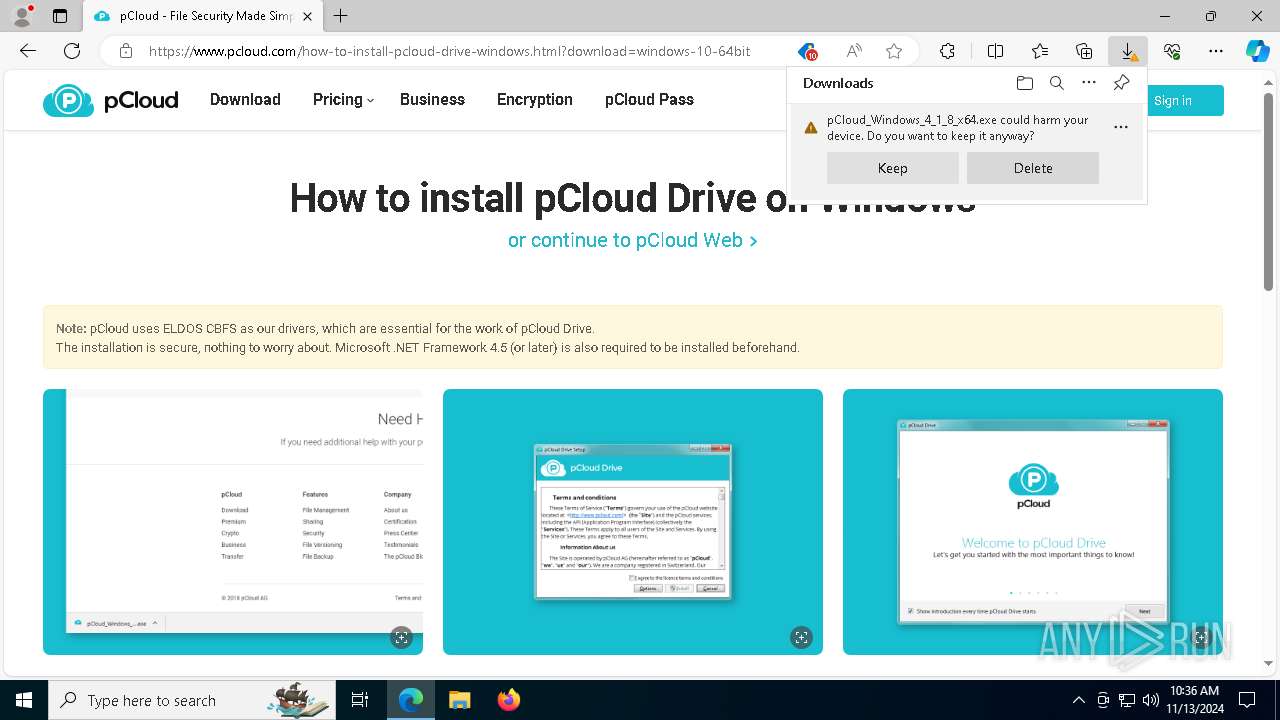Open the tab actions menu icon

[x=60, y=16]
